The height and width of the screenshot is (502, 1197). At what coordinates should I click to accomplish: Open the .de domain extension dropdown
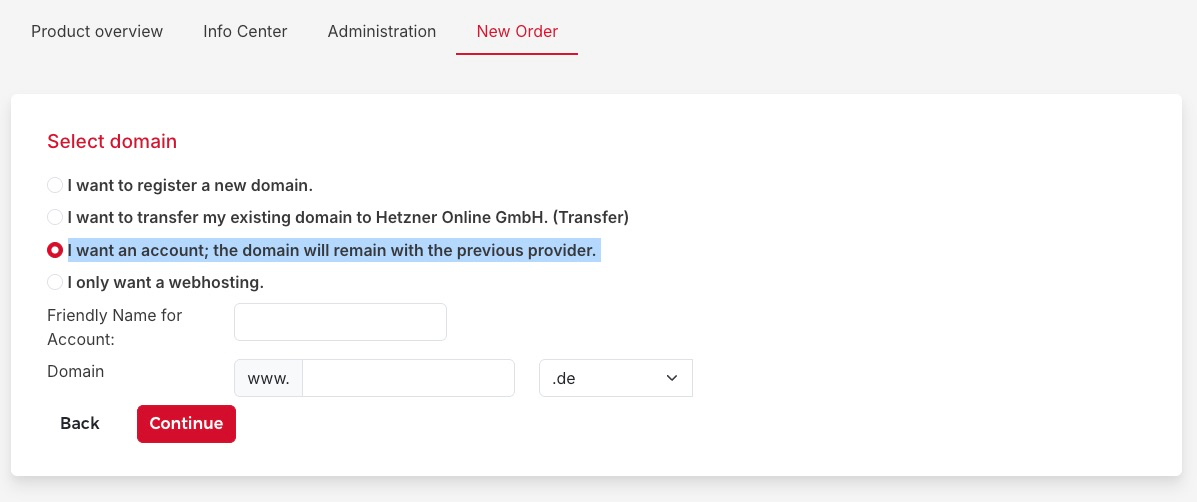(x=605, y=378)
